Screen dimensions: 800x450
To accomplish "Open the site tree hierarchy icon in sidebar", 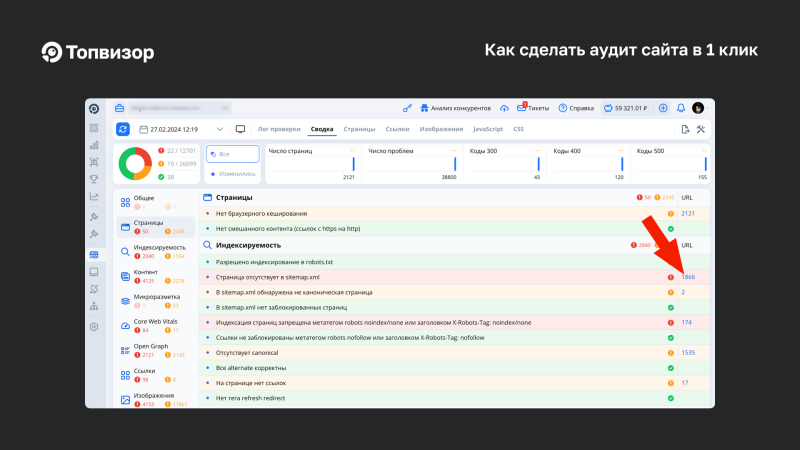I will click(94, 306).
